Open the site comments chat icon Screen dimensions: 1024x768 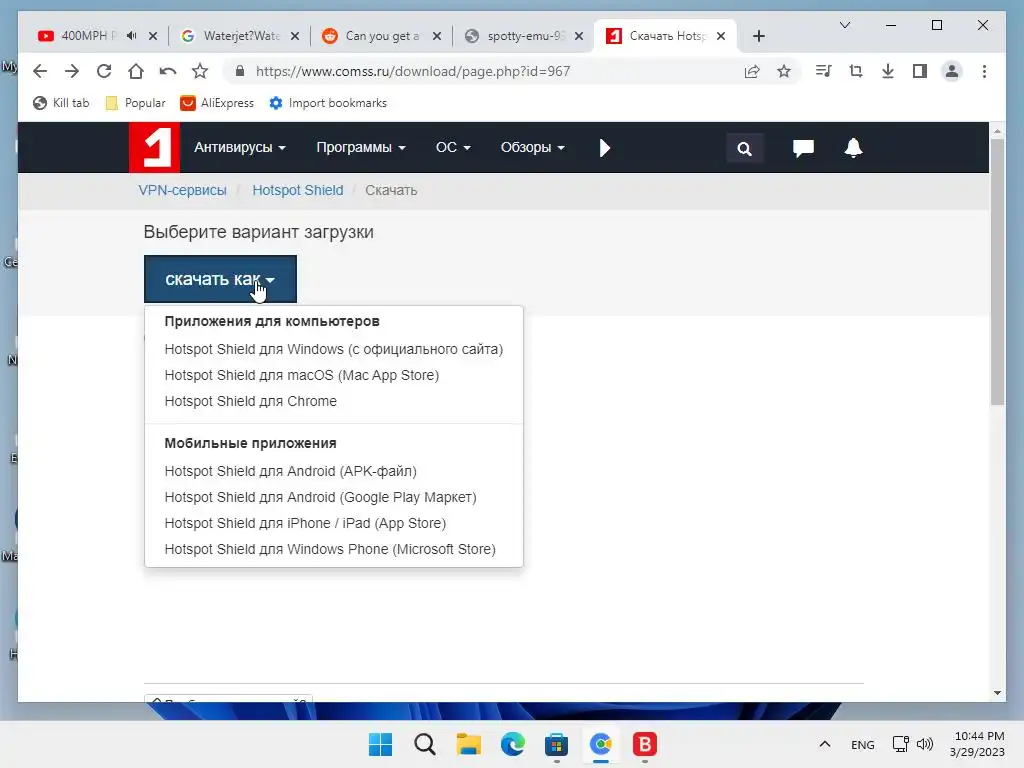coord(803,148)
